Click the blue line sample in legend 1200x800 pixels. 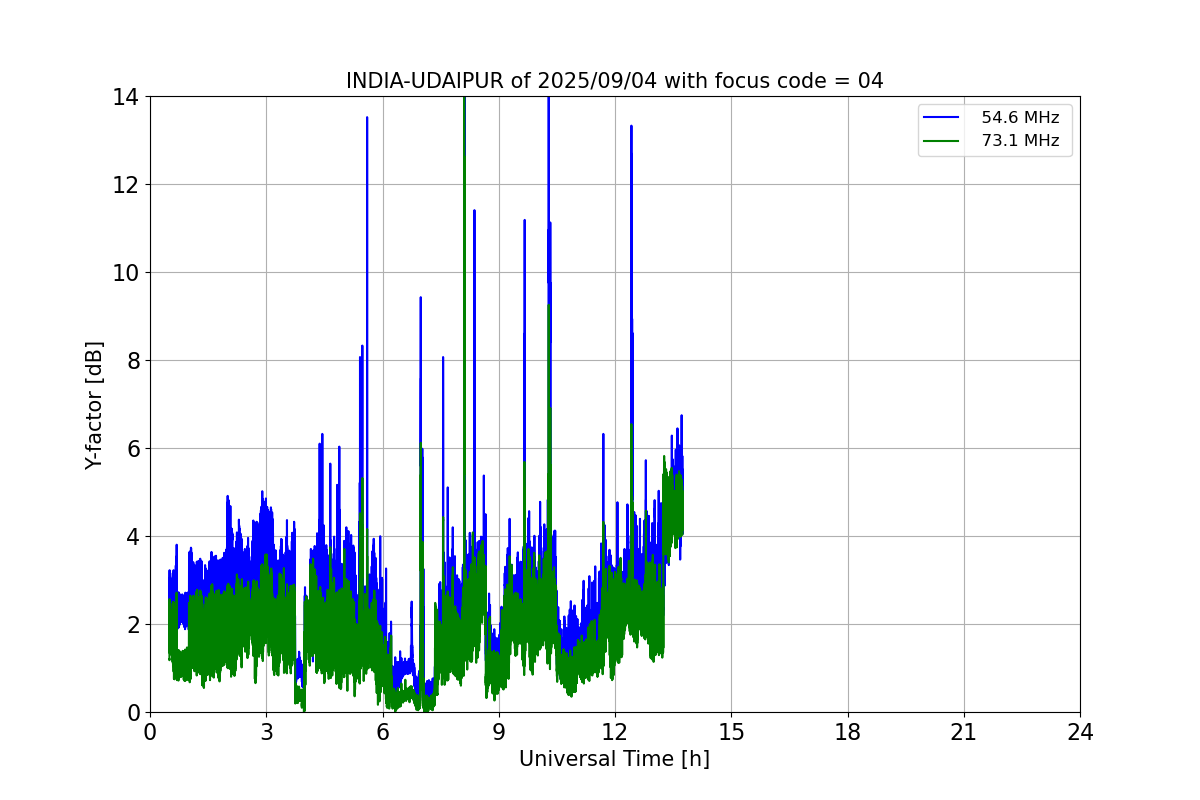[943, 118]
